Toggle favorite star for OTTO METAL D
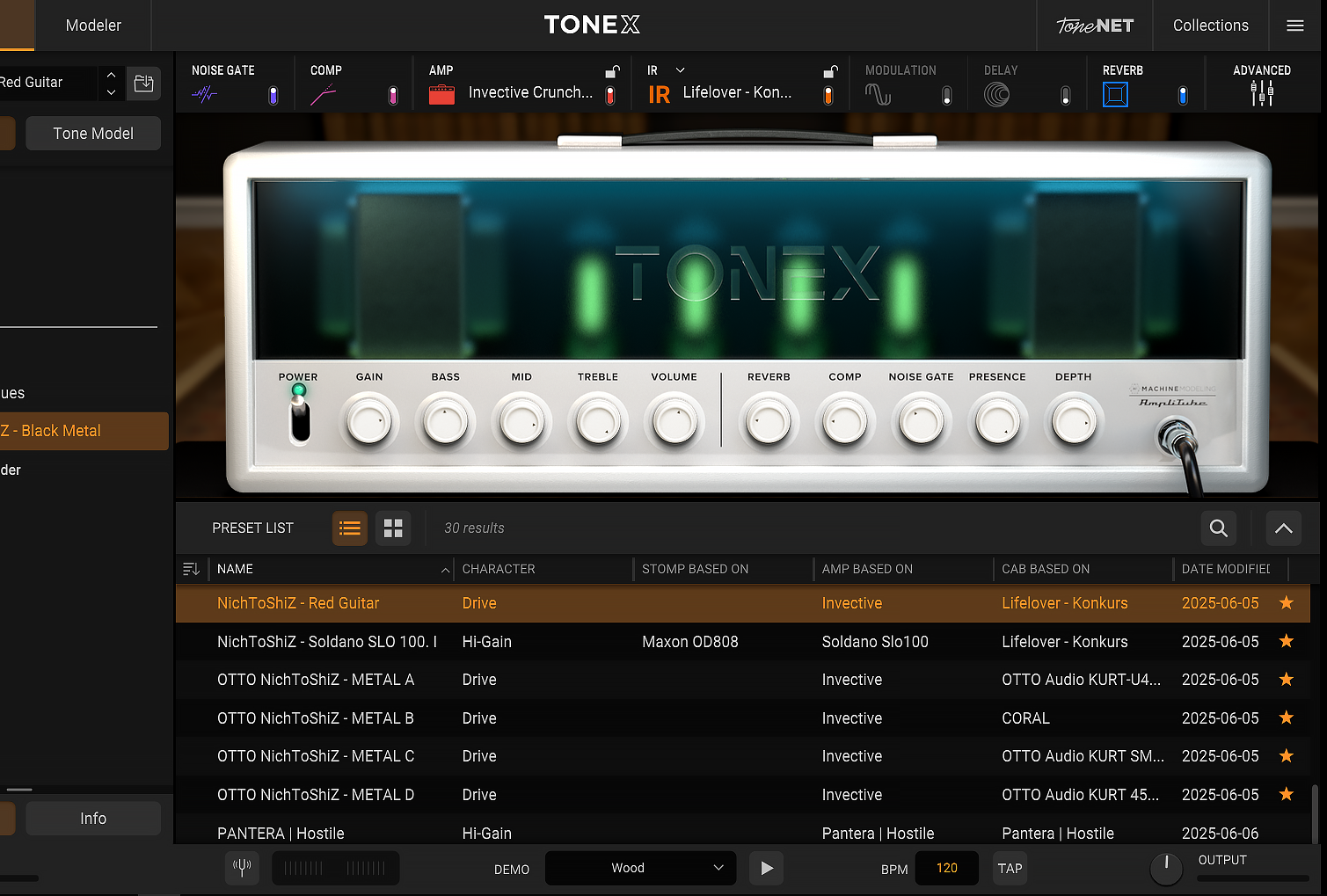This screenshot has height=896, width=1327. pyautogui.click(x=1286, y=794)
